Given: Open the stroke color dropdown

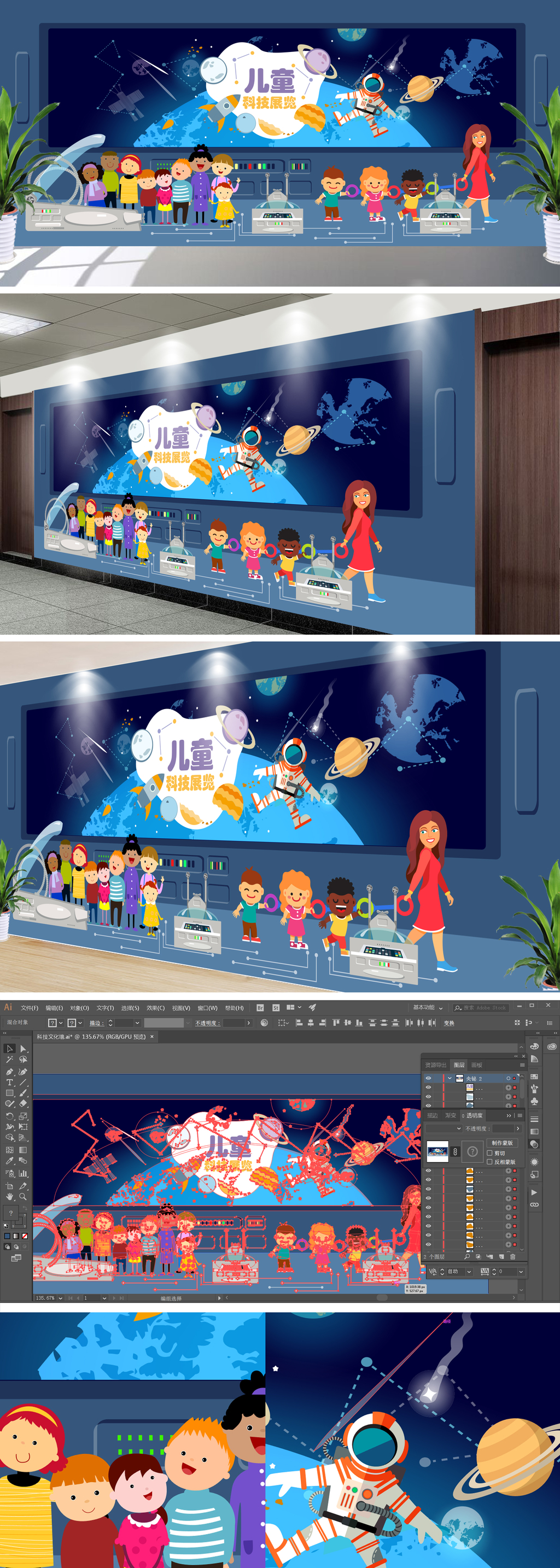Looking at the screenshot, I should [80, 1023].
